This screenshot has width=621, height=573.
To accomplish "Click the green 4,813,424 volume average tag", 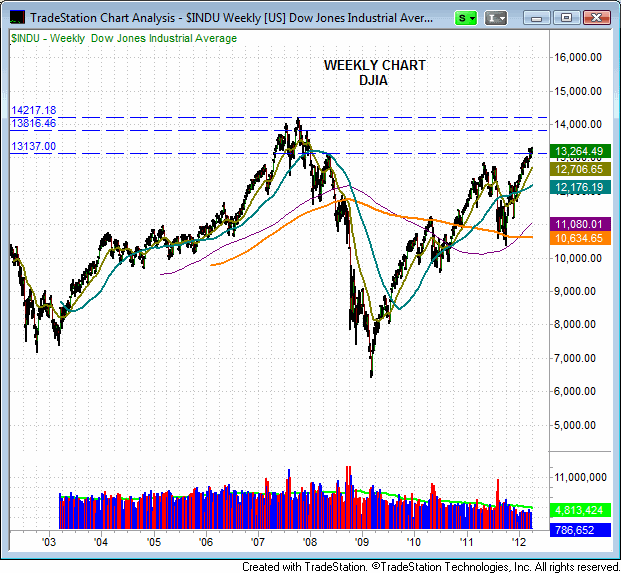I will click(576, 508).
